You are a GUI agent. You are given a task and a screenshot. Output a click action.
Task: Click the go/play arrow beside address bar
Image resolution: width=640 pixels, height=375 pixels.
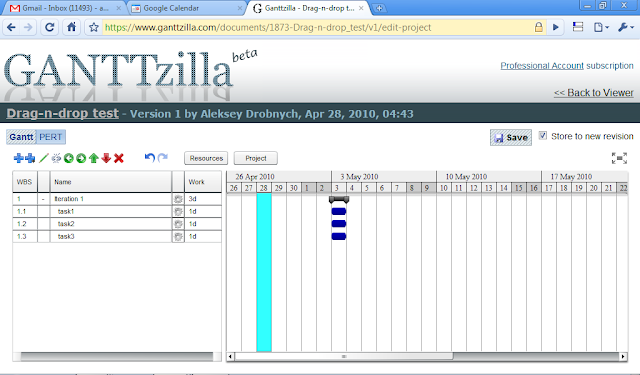(x=556, y=27)
